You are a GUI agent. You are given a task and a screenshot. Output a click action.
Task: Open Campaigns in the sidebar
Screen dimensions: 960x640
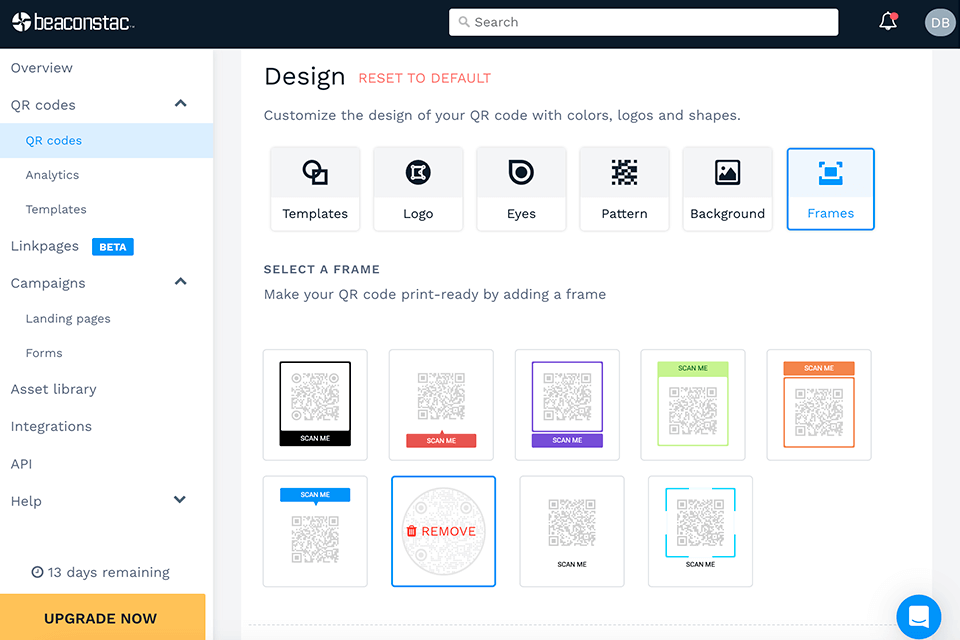48,284
